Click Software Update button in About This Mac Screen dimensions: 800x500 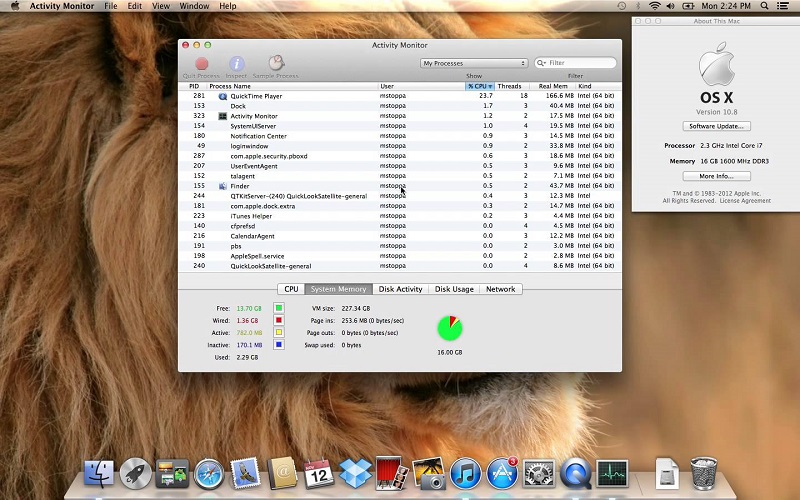pyautogui.click(x=717, y=126)
